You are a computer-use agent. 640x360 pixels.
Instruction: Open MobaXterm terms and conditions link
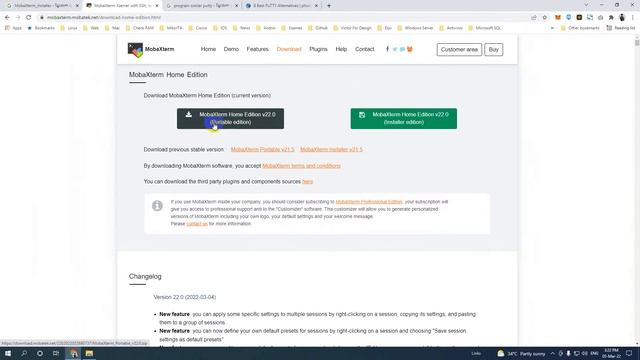[x=301, y=166]
